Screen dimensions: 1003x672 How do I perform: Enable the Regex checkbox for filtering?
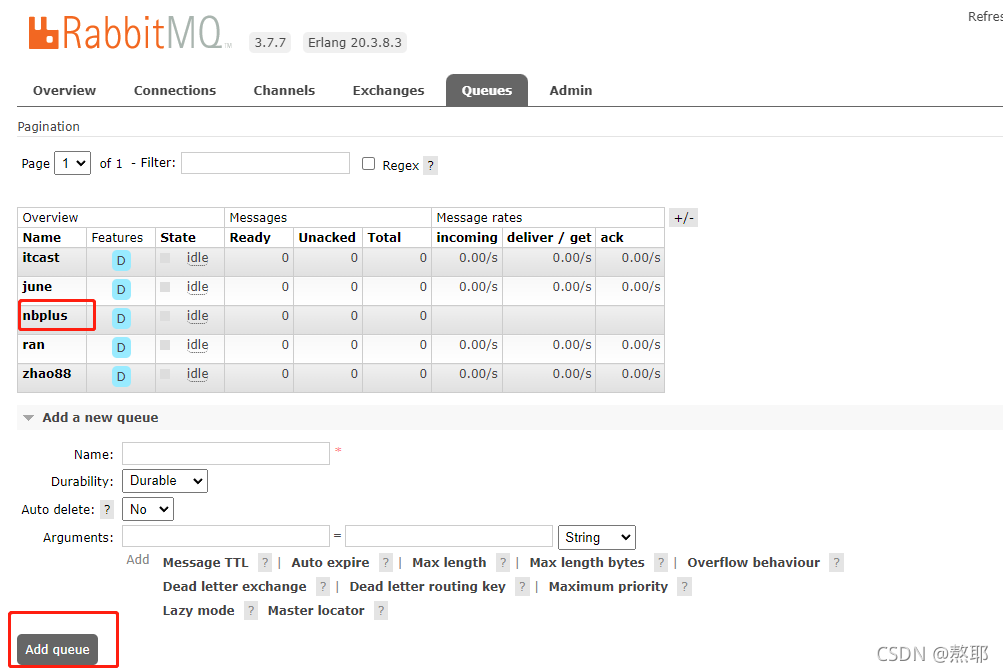point(368,164)
